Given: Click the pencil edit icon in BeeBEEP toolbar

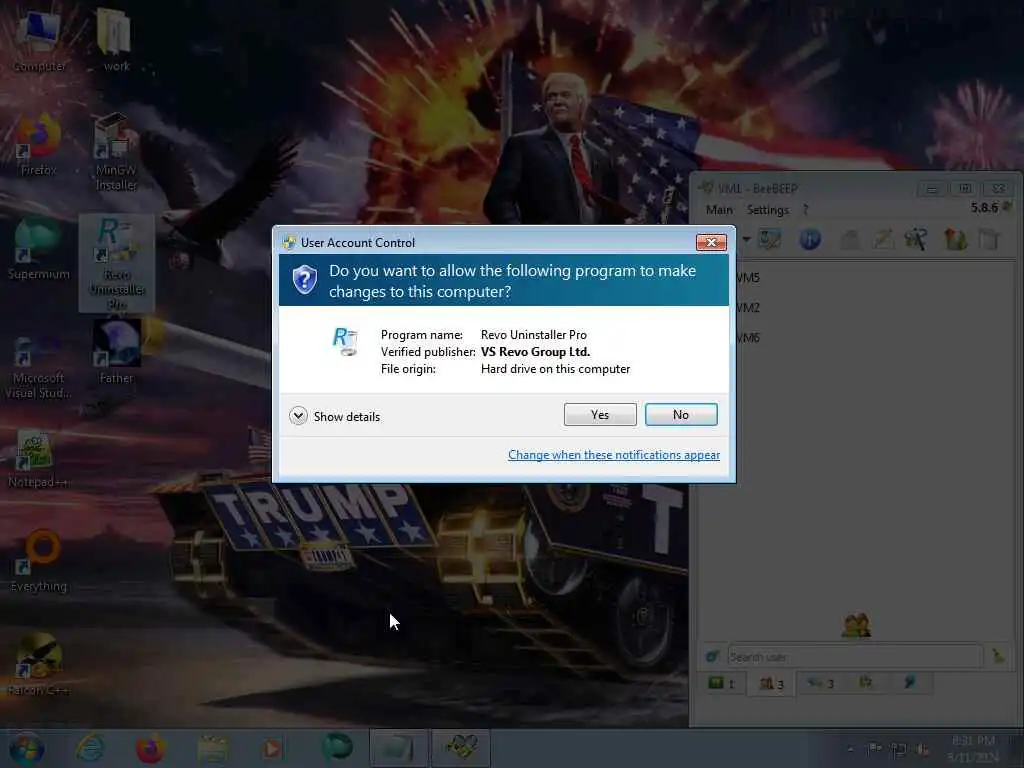Looking at the screenshot, I should click(883, 239).
